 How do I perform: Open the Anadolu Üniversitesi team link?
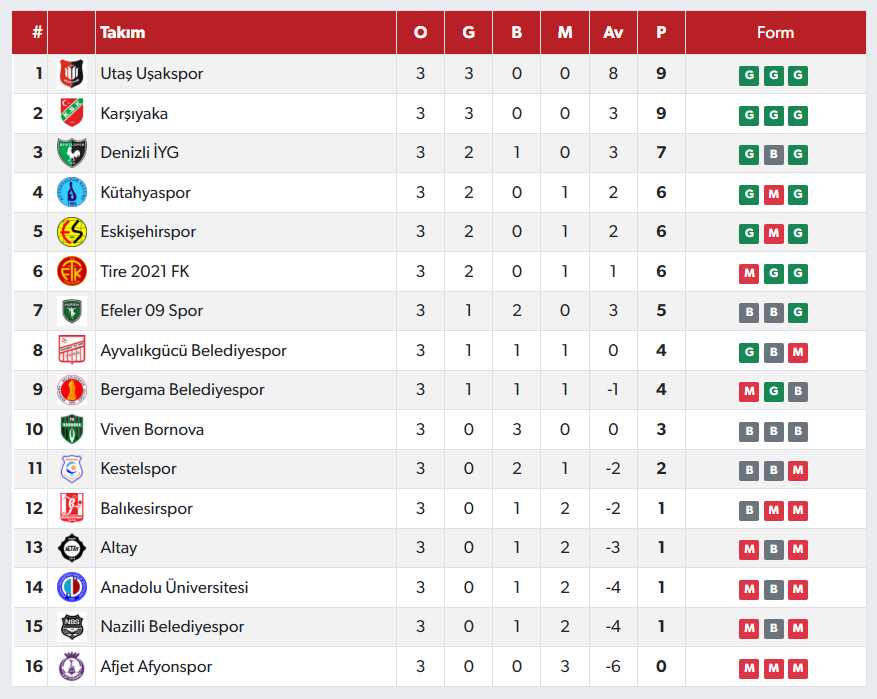pyautogui.click(x=174, y=588)
